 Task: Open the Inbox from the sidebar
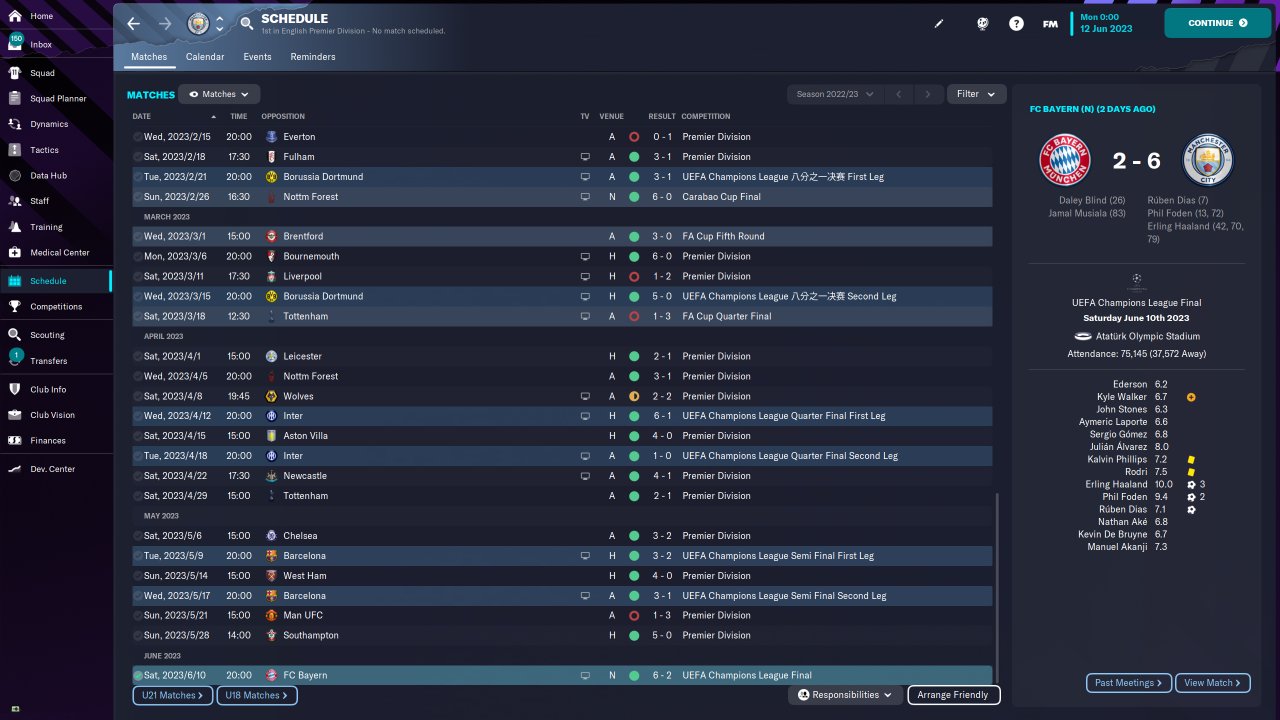pos(42,45)
